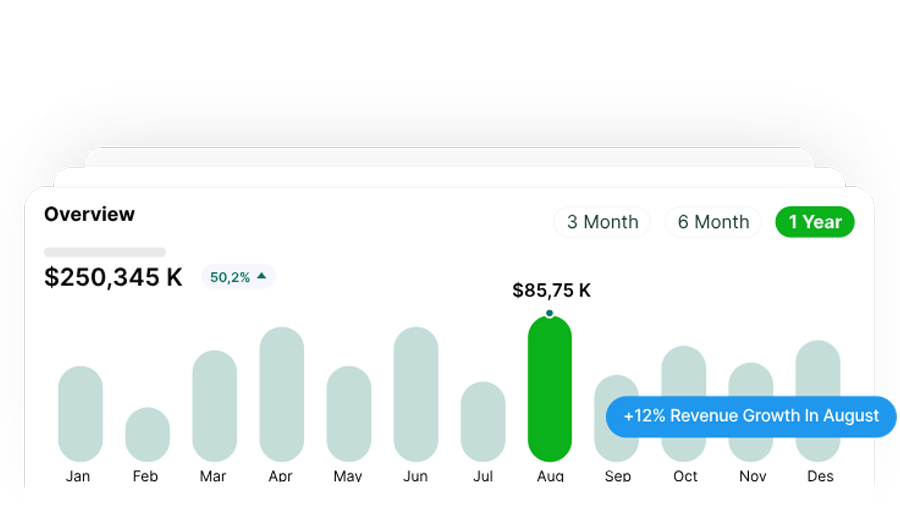This screenshot has width=900, height=518.
Task: Click the May revenue bar
Action: (348, 414)
